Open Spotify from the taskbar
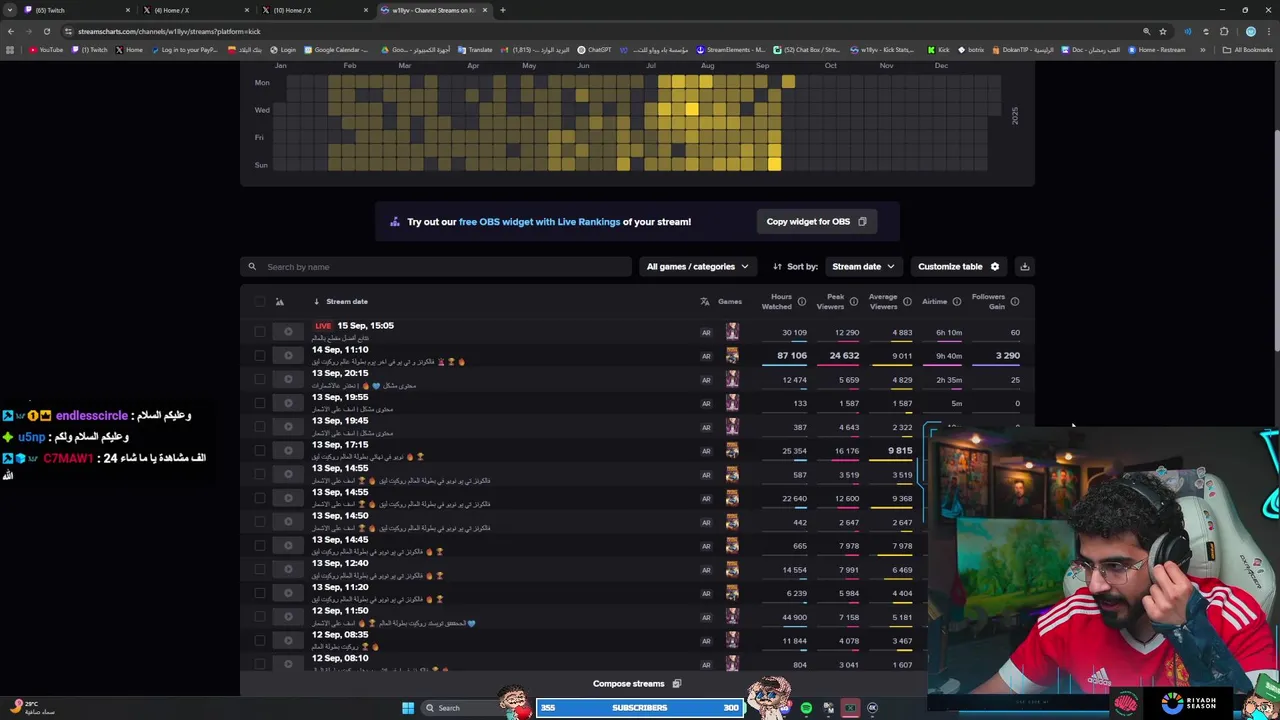 pyautogui.click(x=806, y=708)
